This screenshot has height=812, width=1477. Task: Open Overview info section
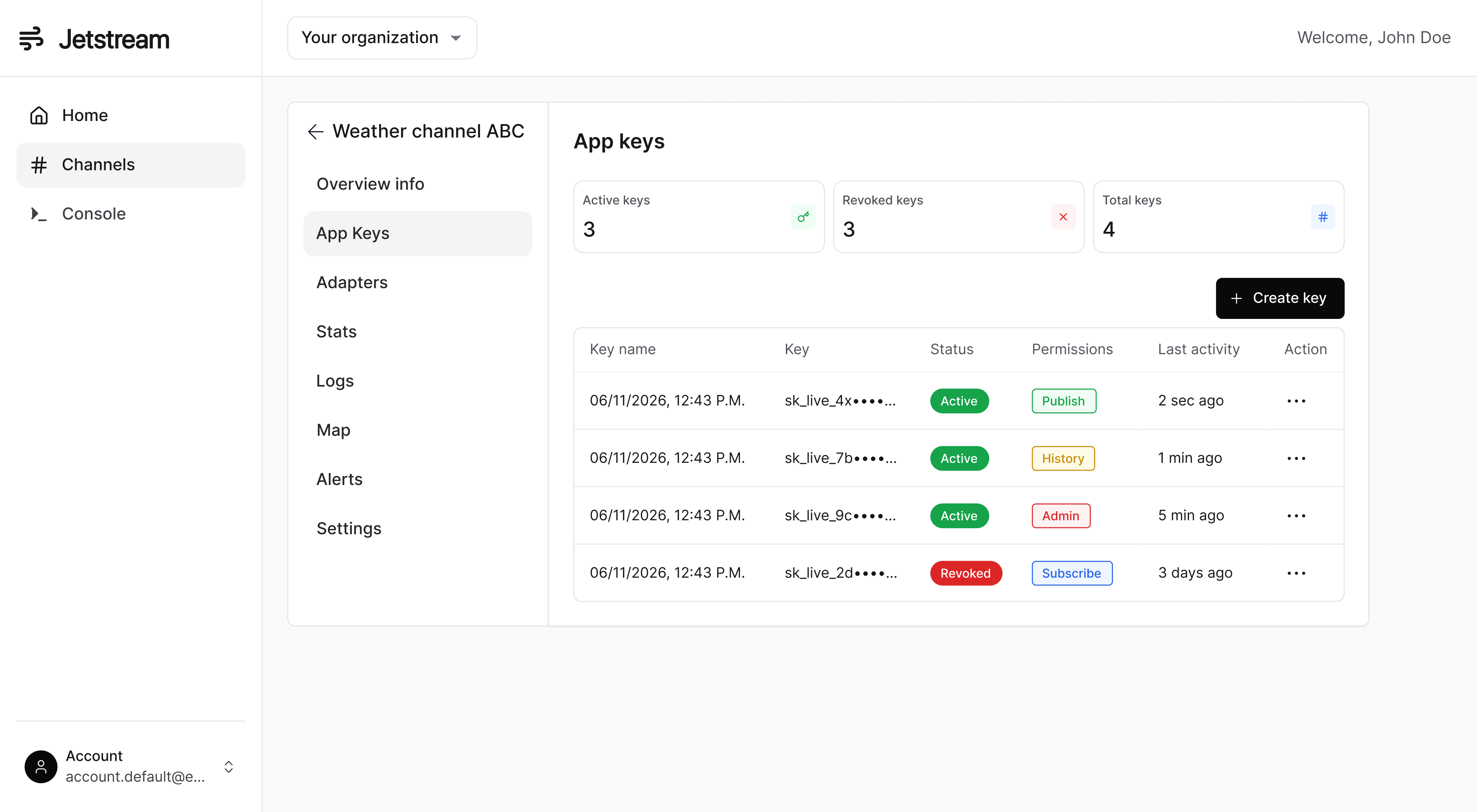click(x=417, y=184)
